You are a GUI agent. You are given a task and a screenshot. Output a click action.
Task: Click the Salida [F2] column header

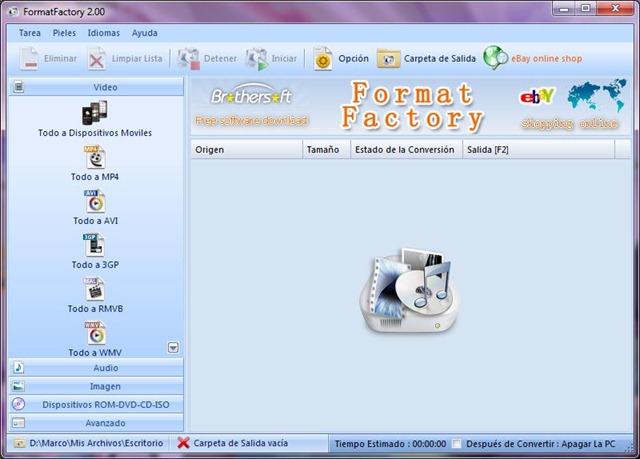tap(538, 150)
